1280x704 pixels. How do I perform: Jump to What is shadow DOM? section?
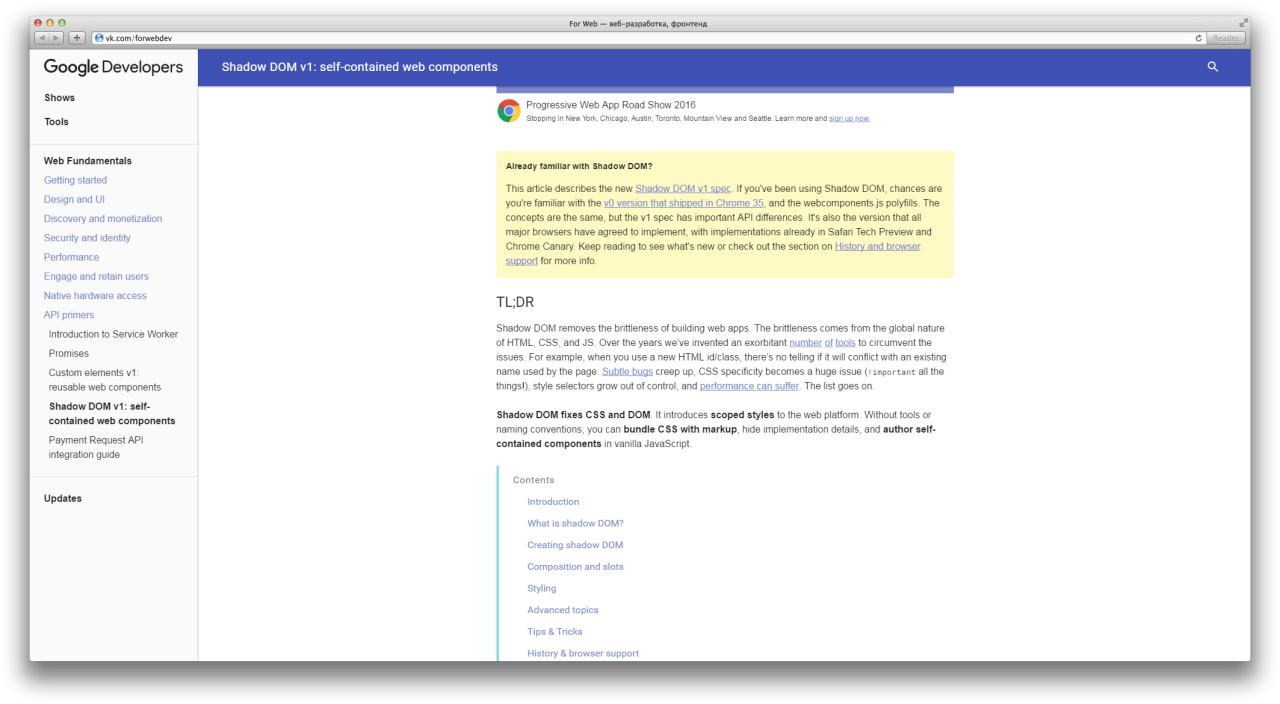[x=575, y=523]
